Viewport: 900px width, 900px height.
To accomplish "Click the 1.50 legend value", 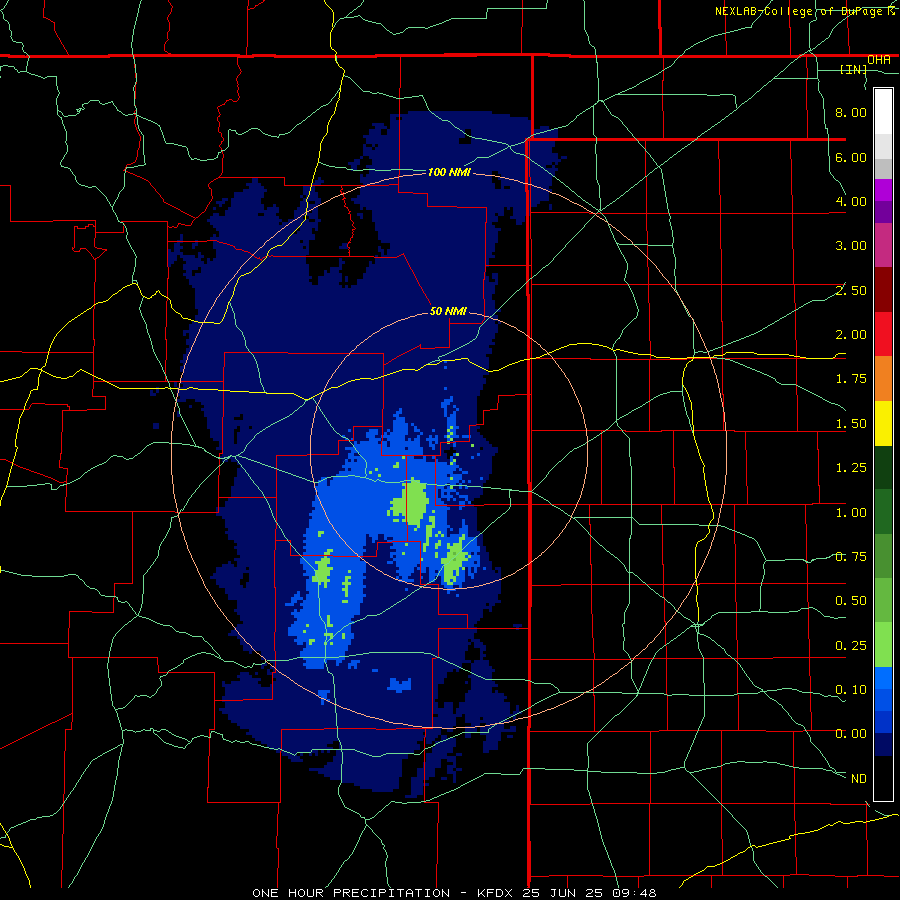I will pyautogui.click(x=851, y=424).
